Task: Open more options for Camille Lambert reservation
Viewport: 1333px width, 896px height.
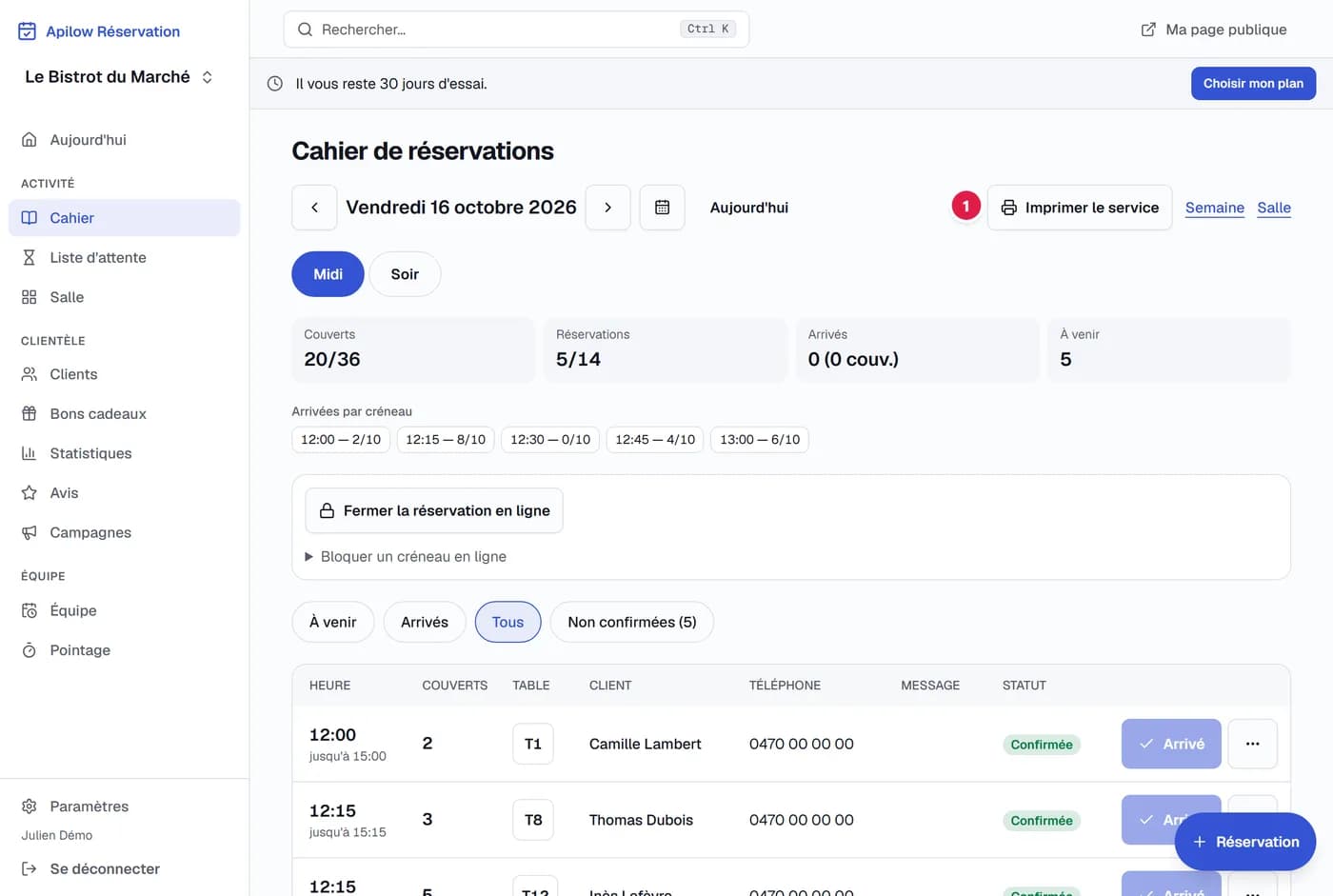Action: pyautogui.click(x=1252, y=744)
